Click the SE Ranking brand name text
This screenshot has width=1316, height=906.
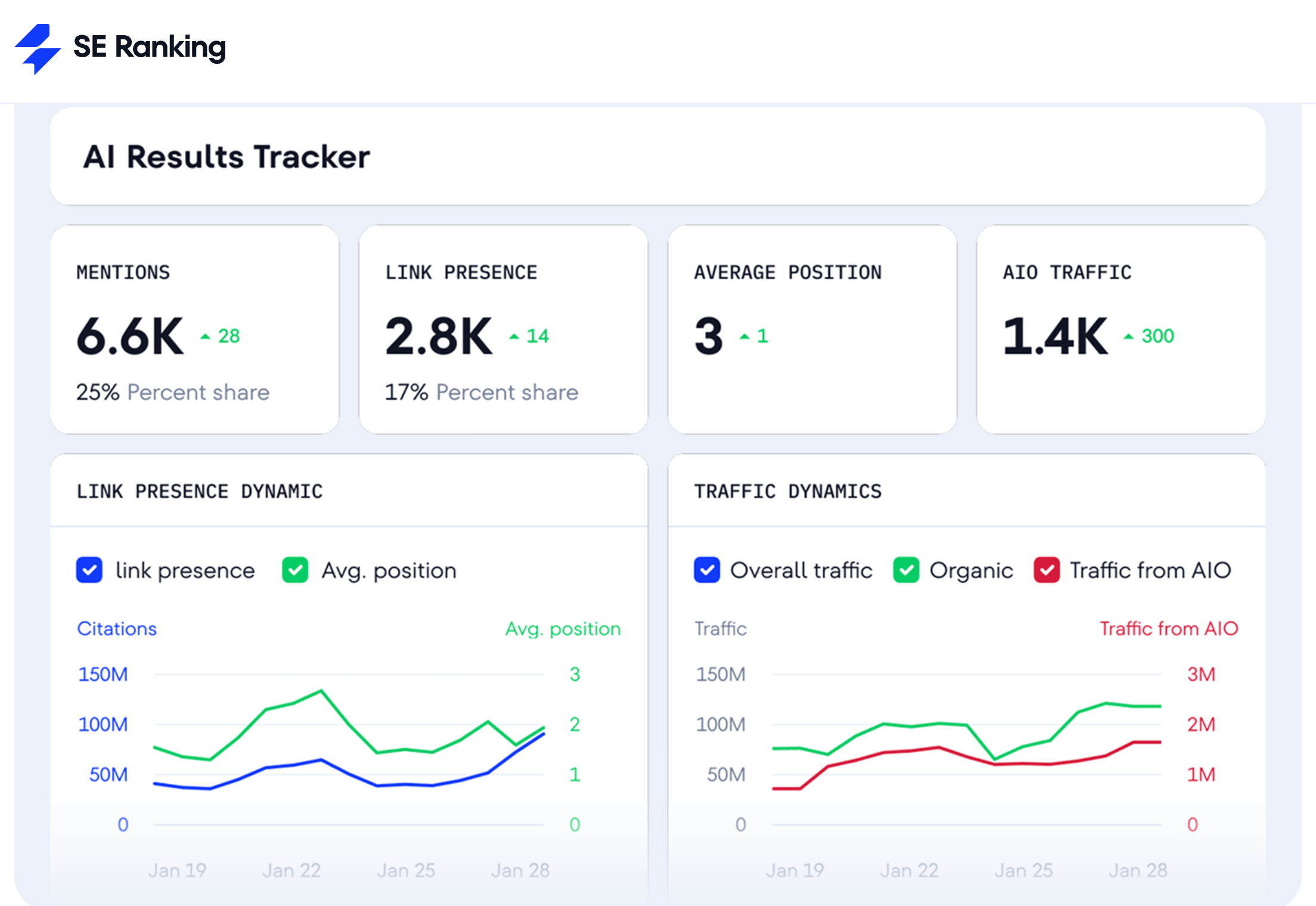click(149, 48)
